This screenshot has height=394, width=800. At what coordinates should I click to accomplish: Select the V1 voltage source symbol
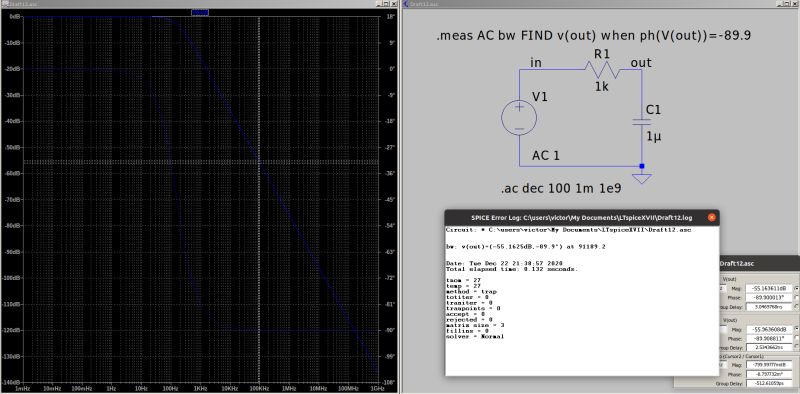[519, 117]
